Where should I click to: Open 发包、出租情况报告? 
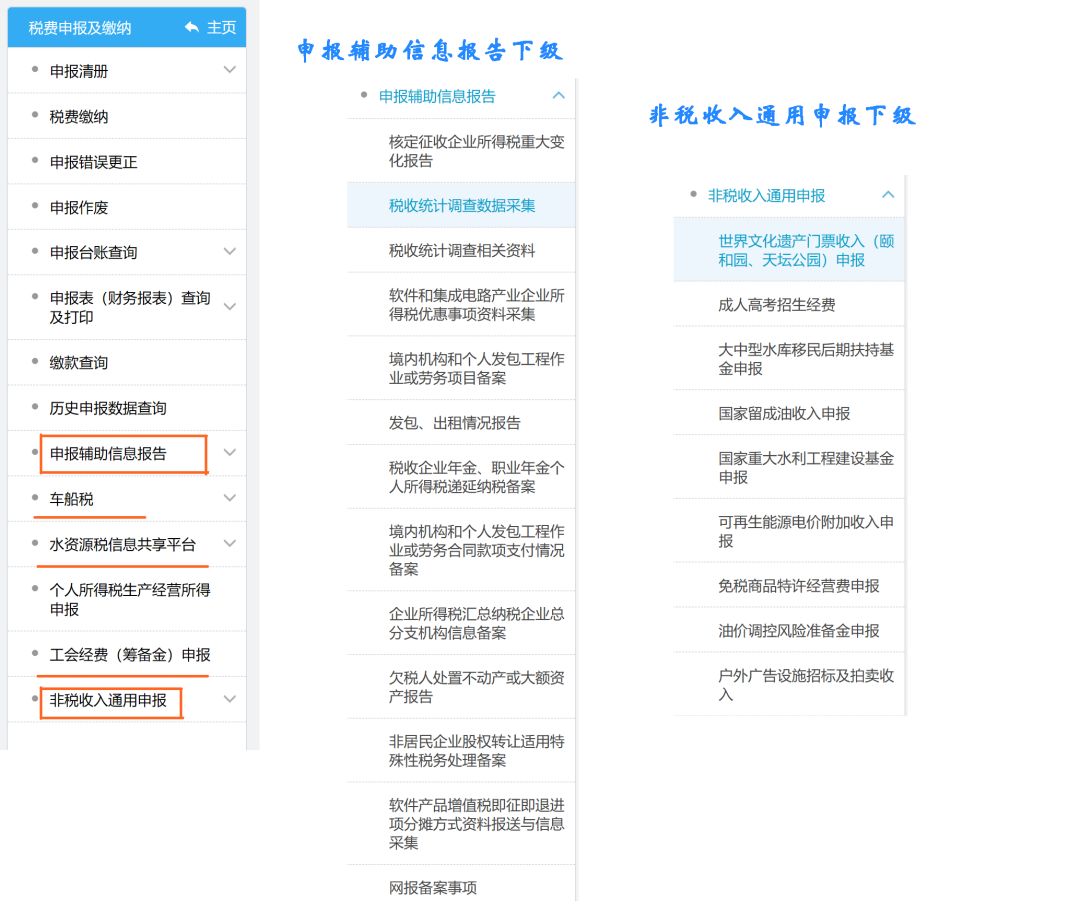454,423
